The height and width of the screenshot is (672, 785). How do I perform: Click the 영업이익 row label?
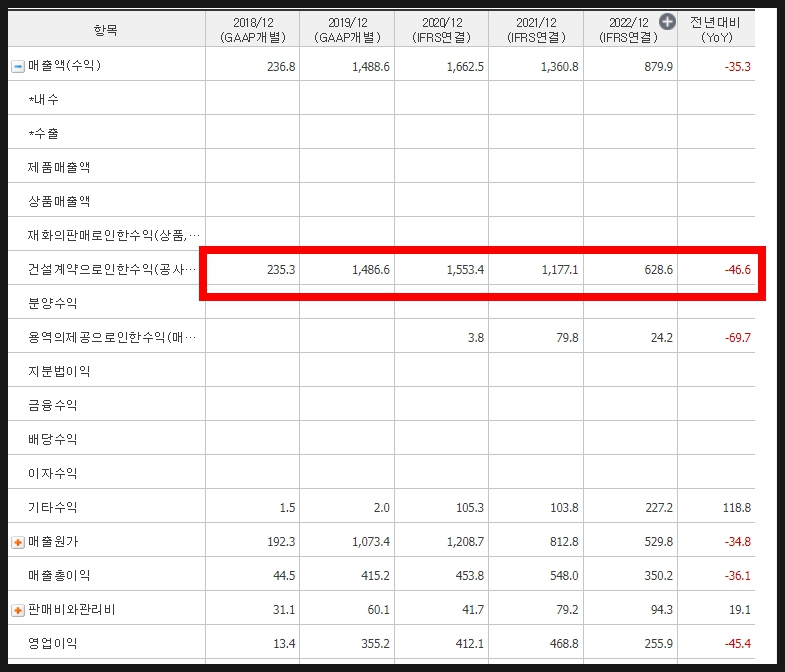(x=53, y=643)
